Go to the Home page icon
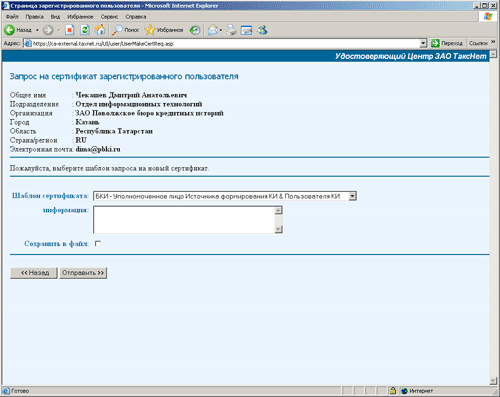 click(x=100, y=30)
